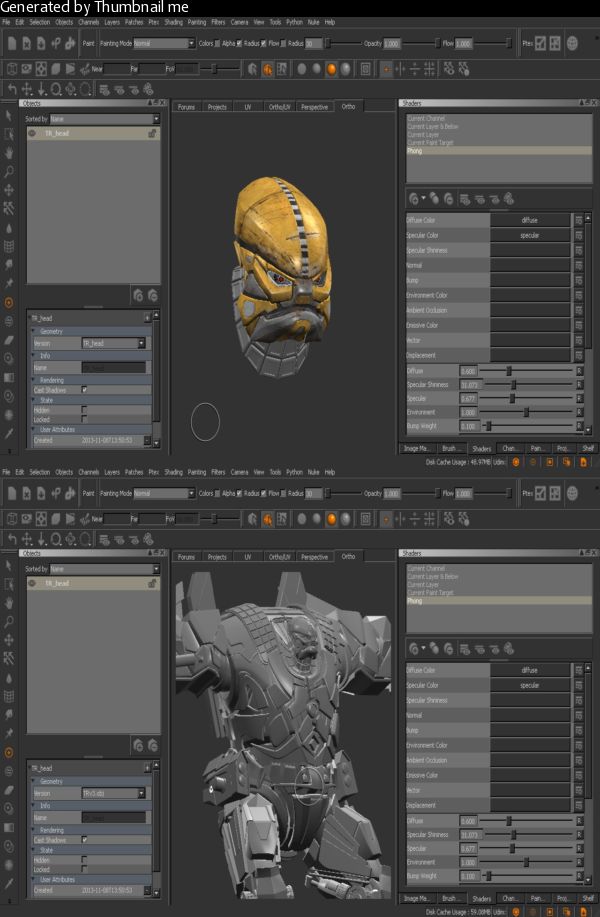600x917 pixels.
Task: Open Version dropdown in gray-mech window
Action: pos(113,793)
